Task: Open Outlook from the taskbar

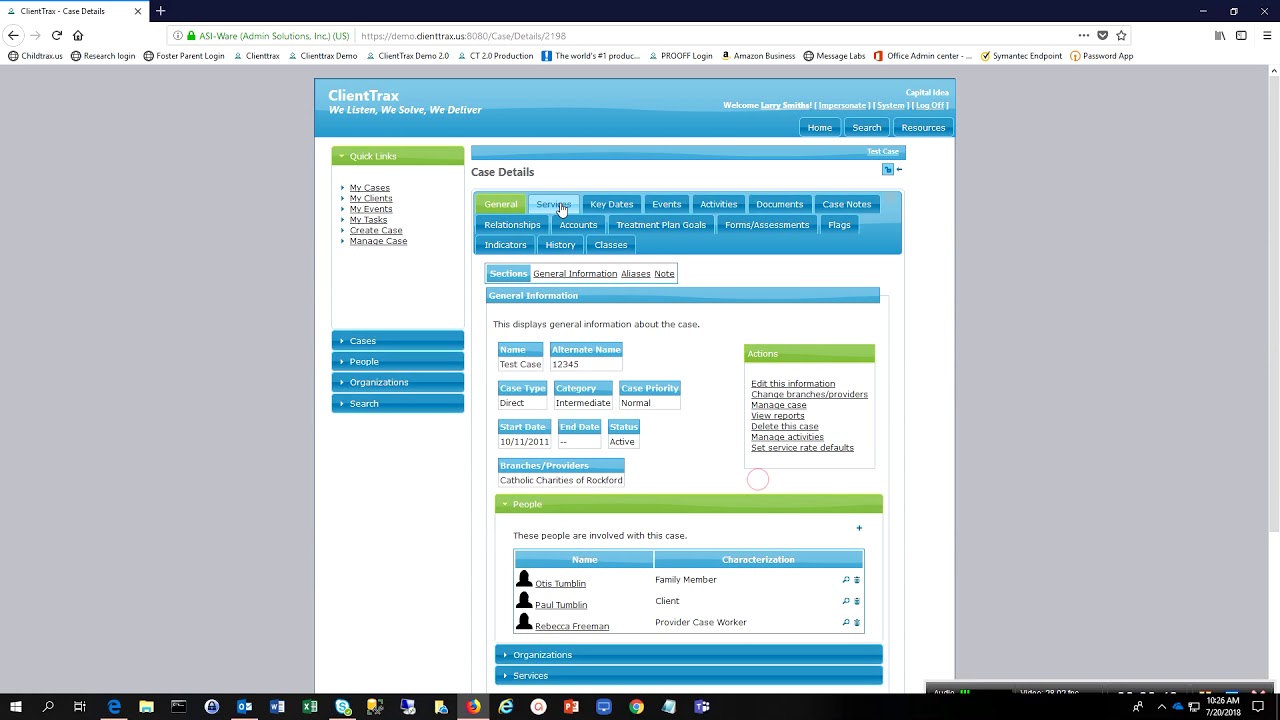Action: (x=245, y=707)
